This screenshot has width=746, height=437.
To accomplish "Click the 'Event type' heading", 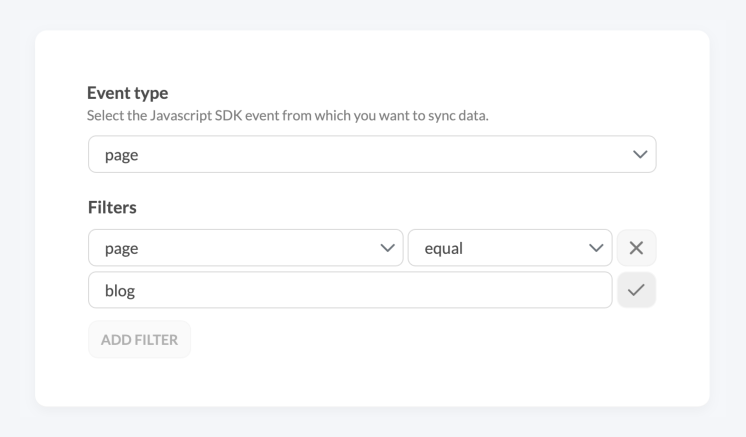I will pyautogui.click(x=128, y=93).
